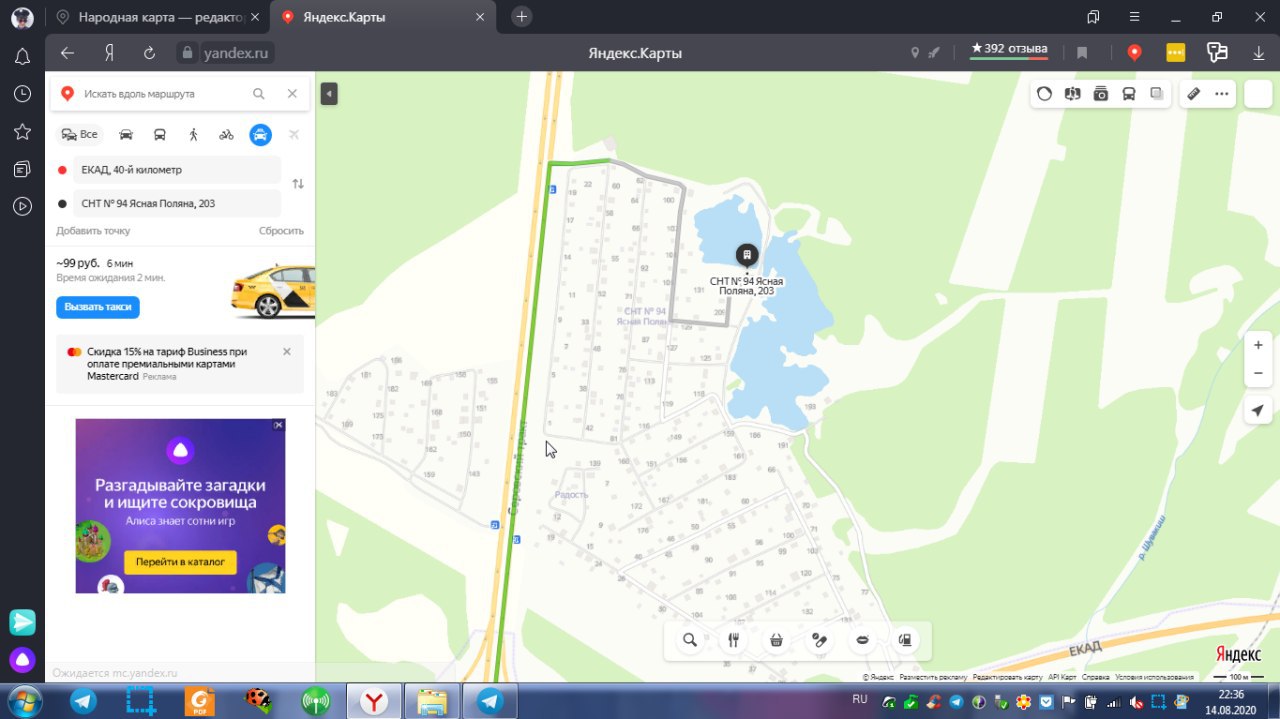Select the public transport route mode
The image size is (1280, 719).
pyautogui.click(x=160, y=134)
